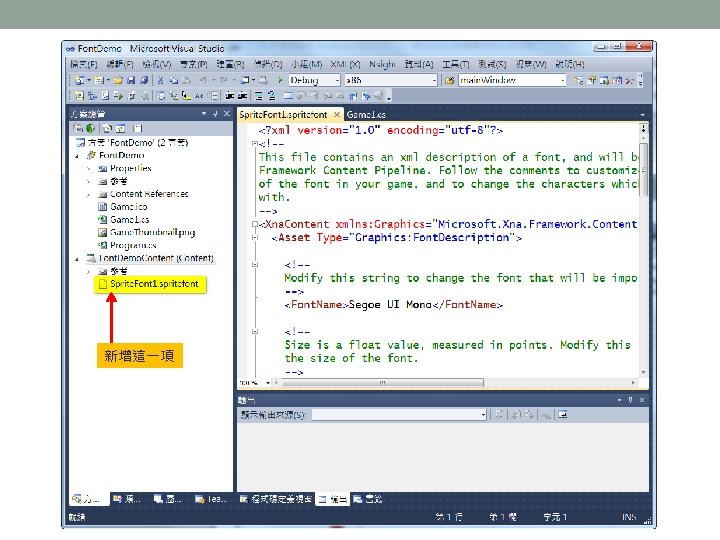
Task: Pin the Output panel
Action: point(630,400)
